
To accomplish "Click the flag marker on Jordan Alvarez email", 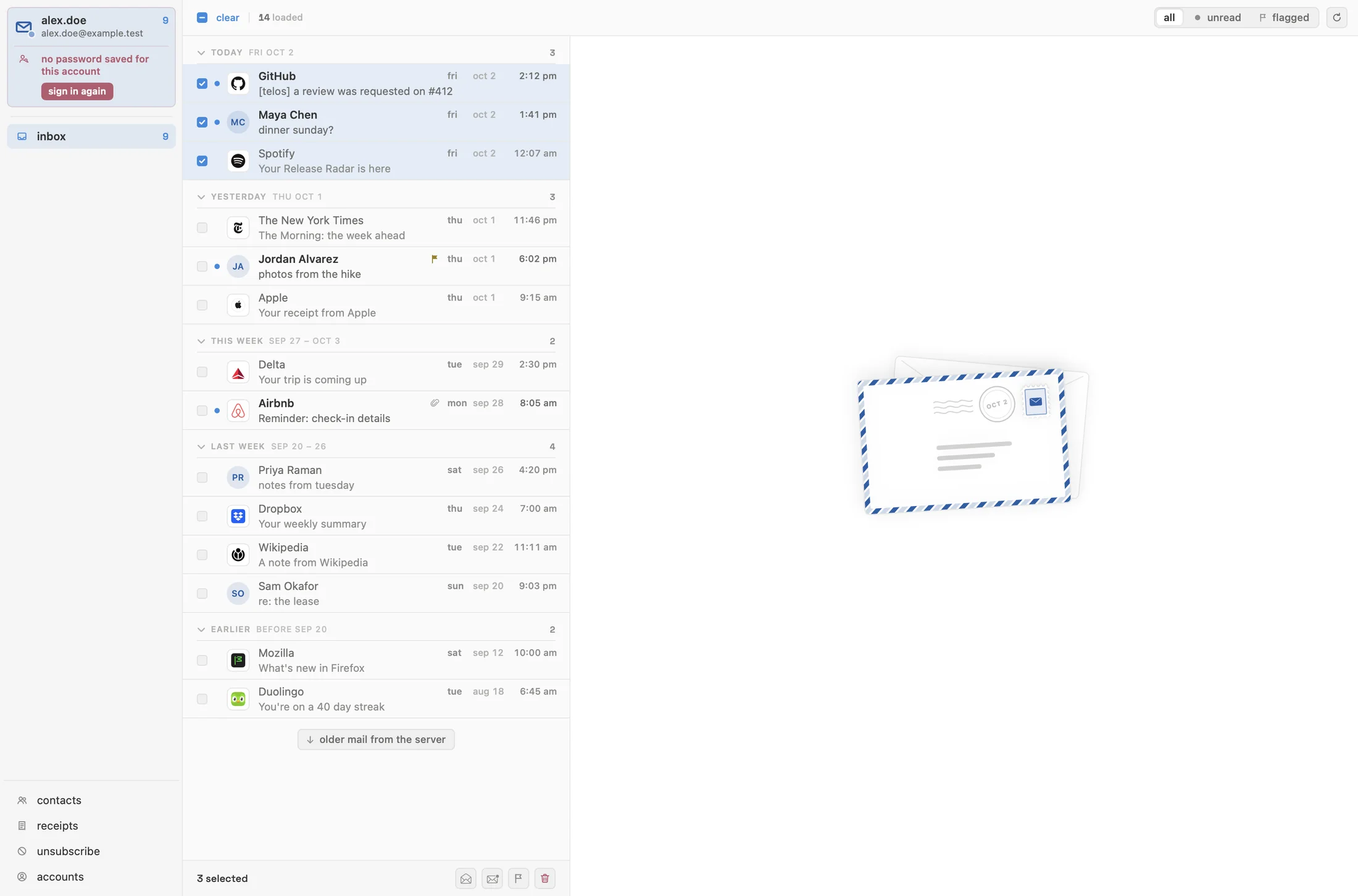I will coord(435,259).
